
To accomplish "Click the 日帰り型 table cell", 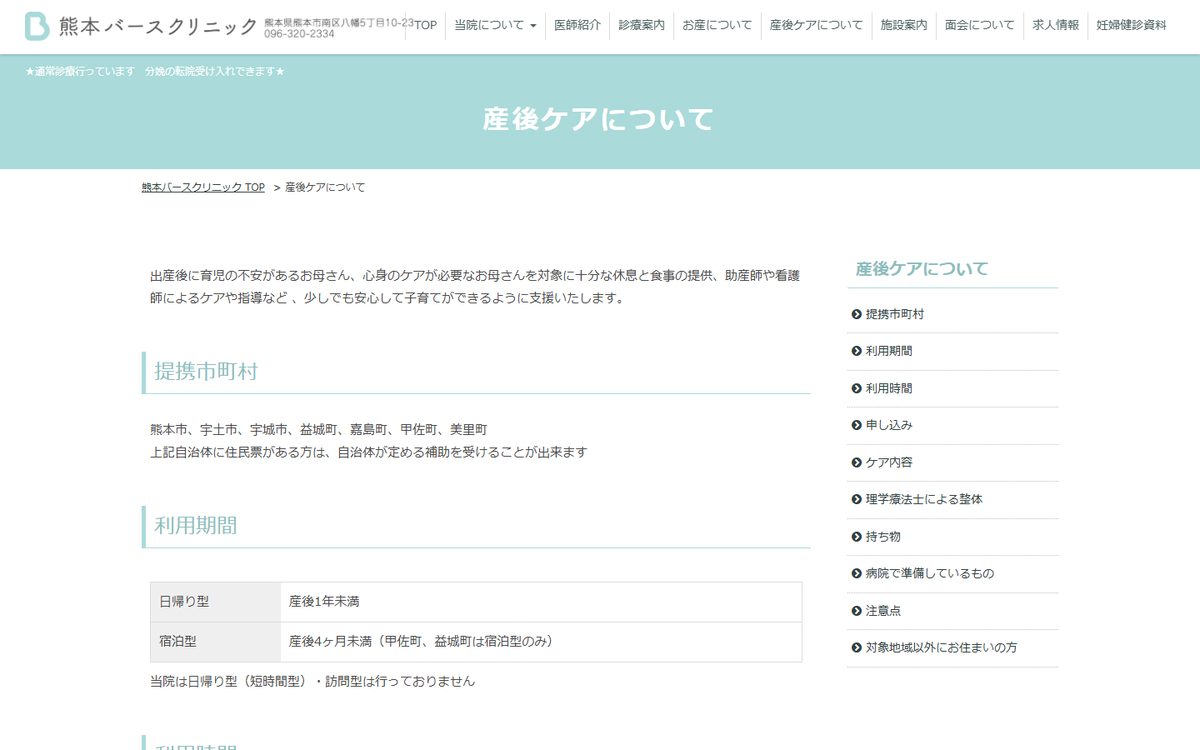I will point(216,602).
